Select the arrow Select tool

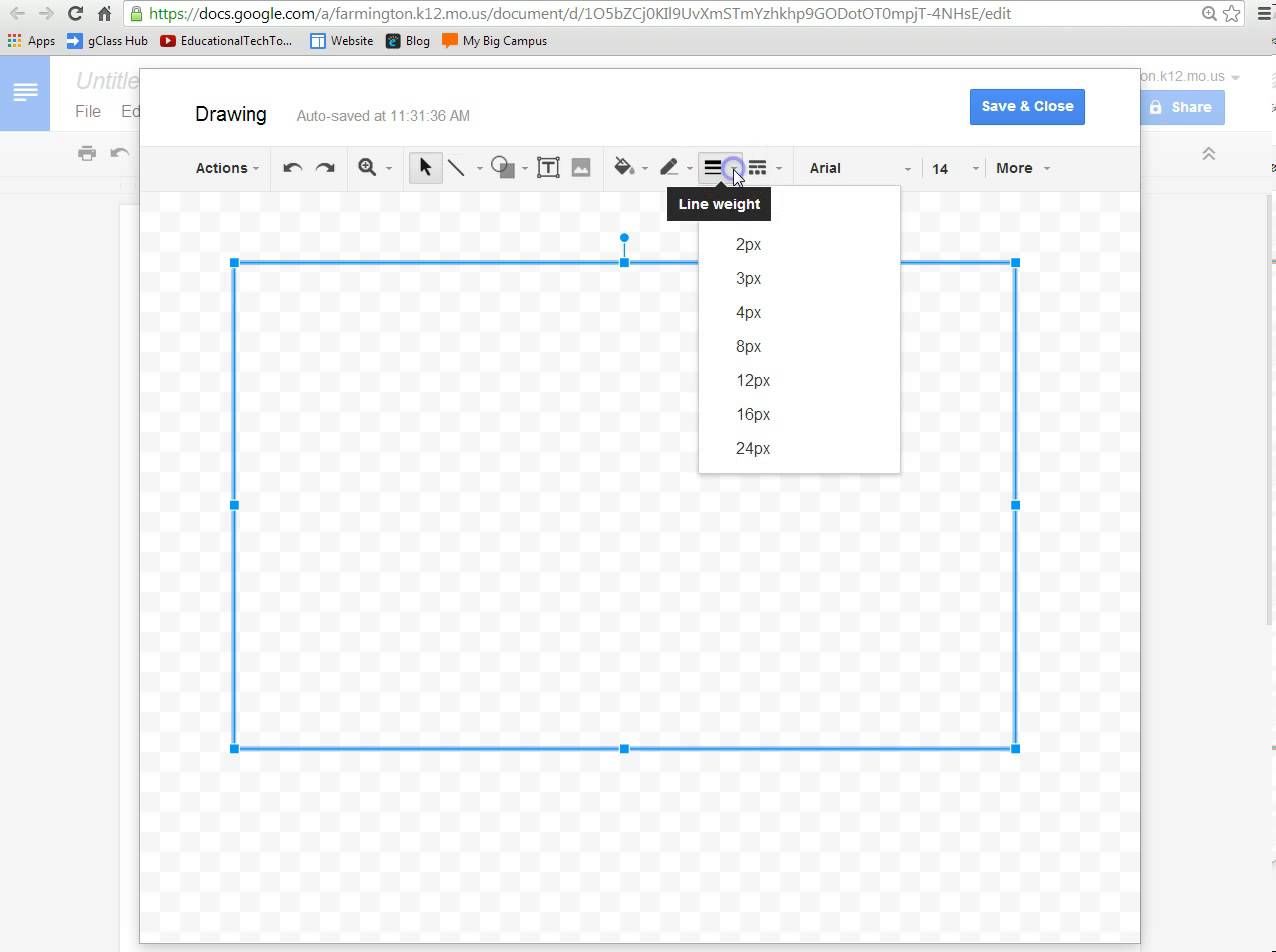click(x=425, y=168)
